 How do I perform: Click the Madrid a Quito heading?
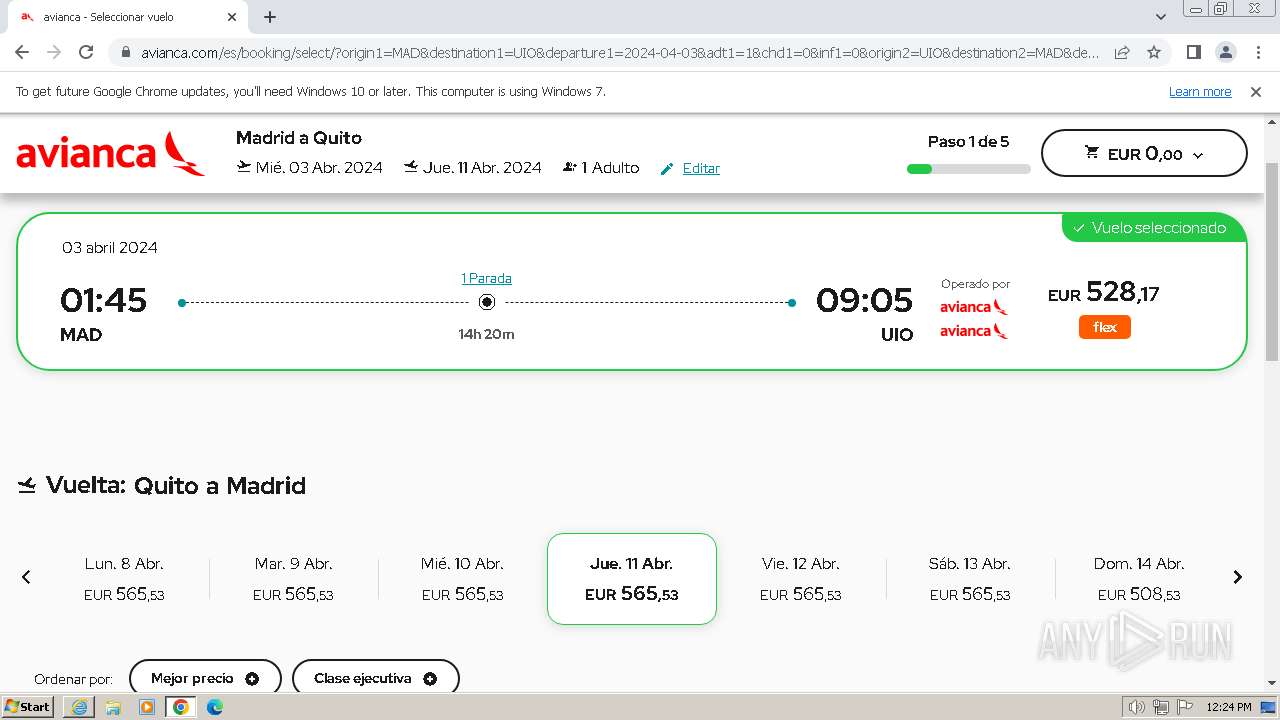(299, 138)
